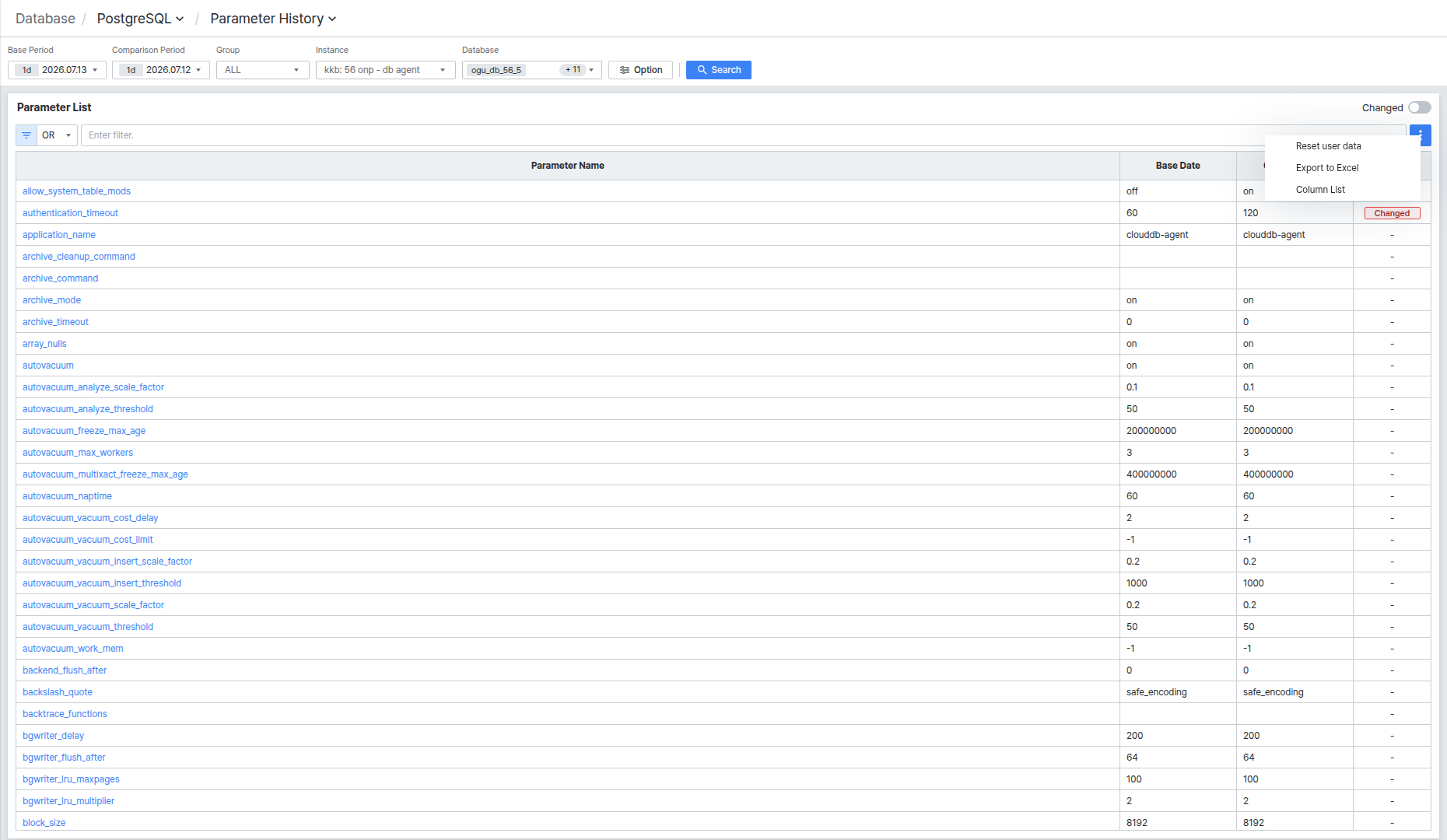Open the autovacuum_naptime parameter link
This screenshot has width=1447, height=840.
(x=67, y=496)
